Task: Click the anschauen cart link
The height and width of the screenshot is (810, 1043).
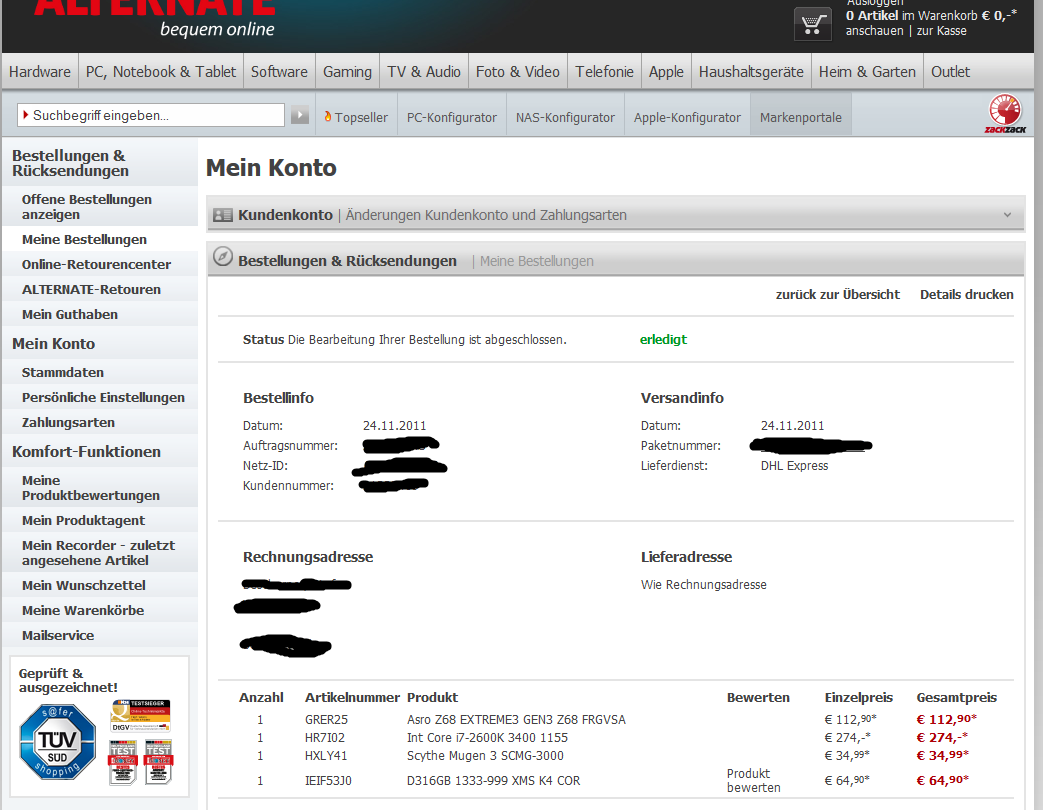Action: [874, 31]
